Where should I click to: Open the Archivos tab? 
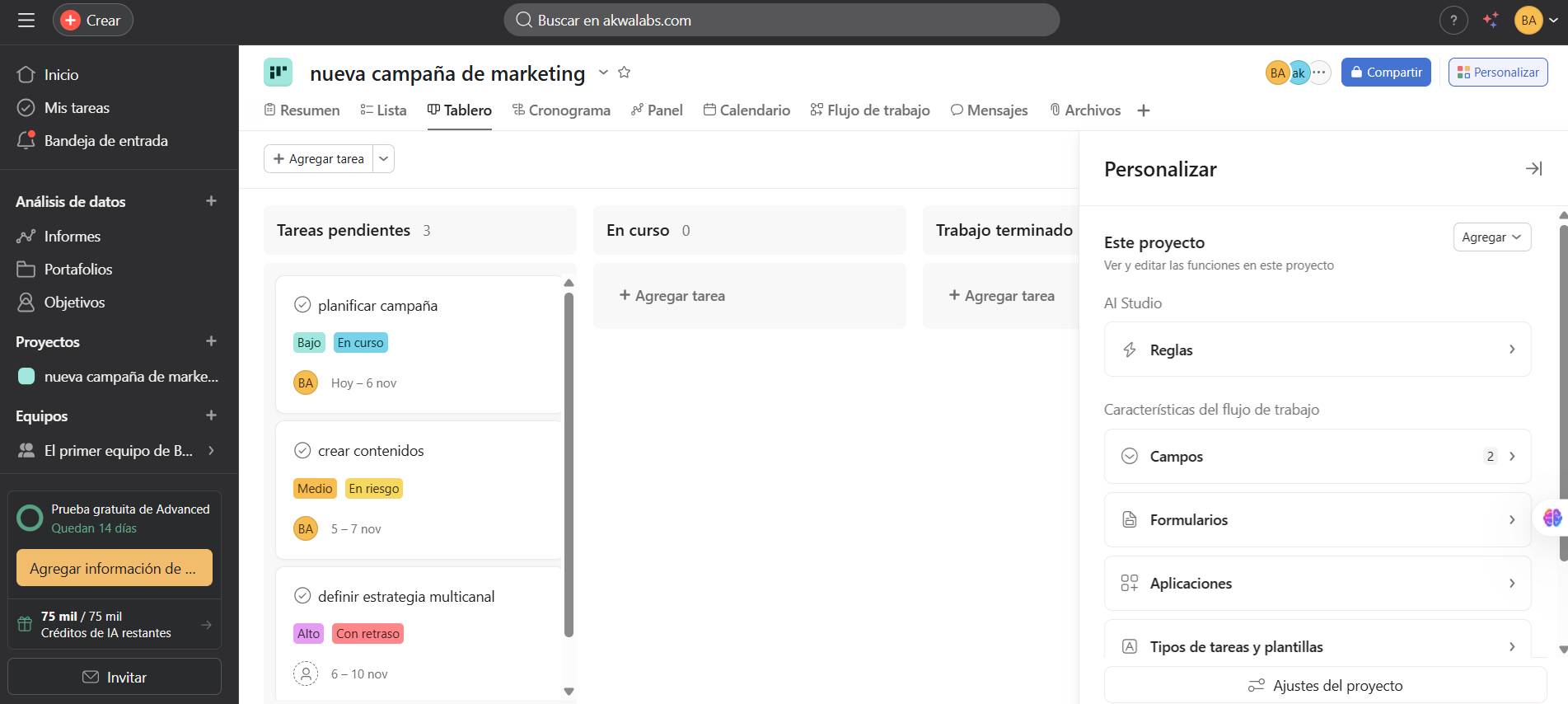pos(1085,110)
